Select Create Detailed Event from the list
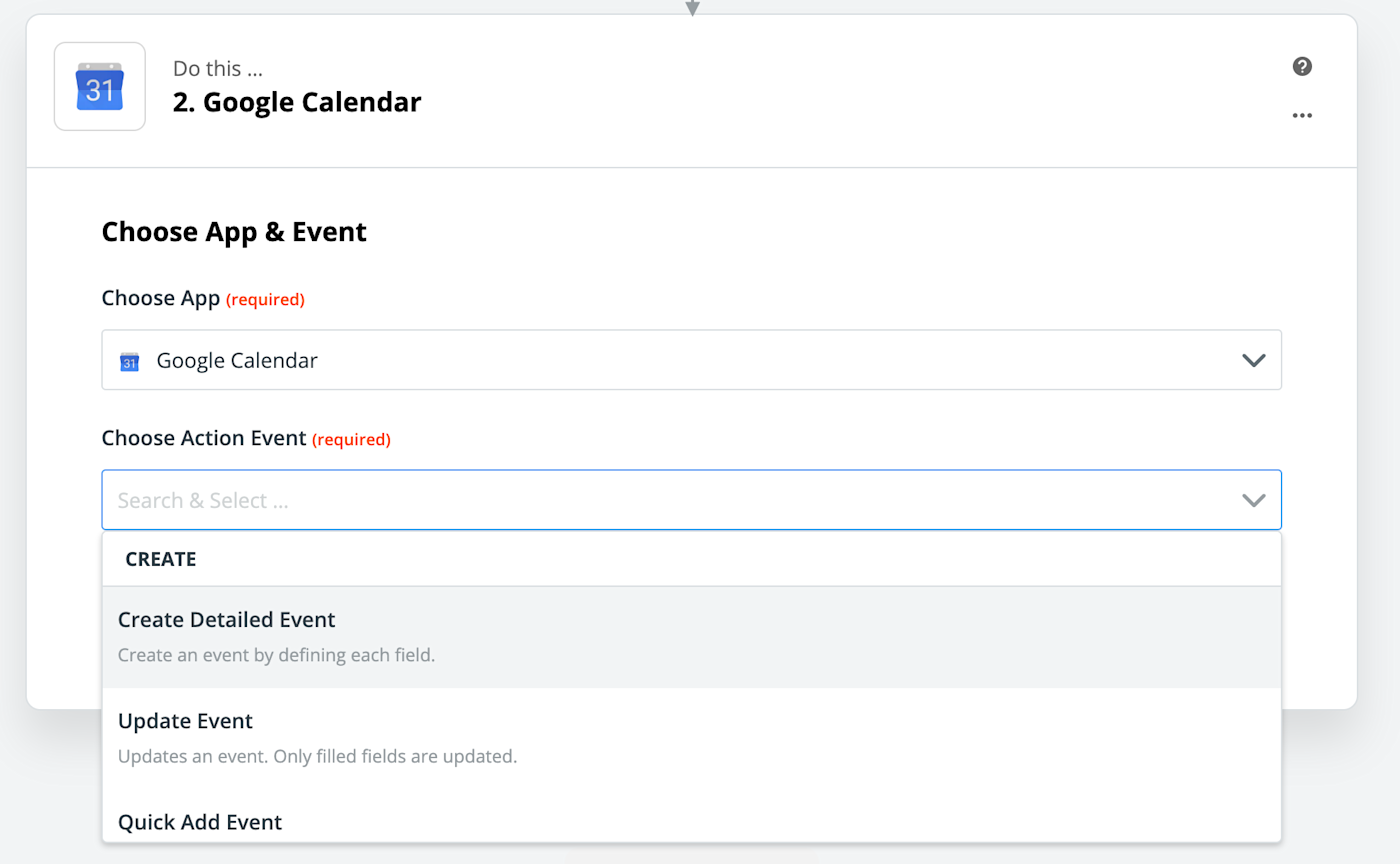Image resolution: width=1400 pixels, height=864 pixels. click(226, 620)
